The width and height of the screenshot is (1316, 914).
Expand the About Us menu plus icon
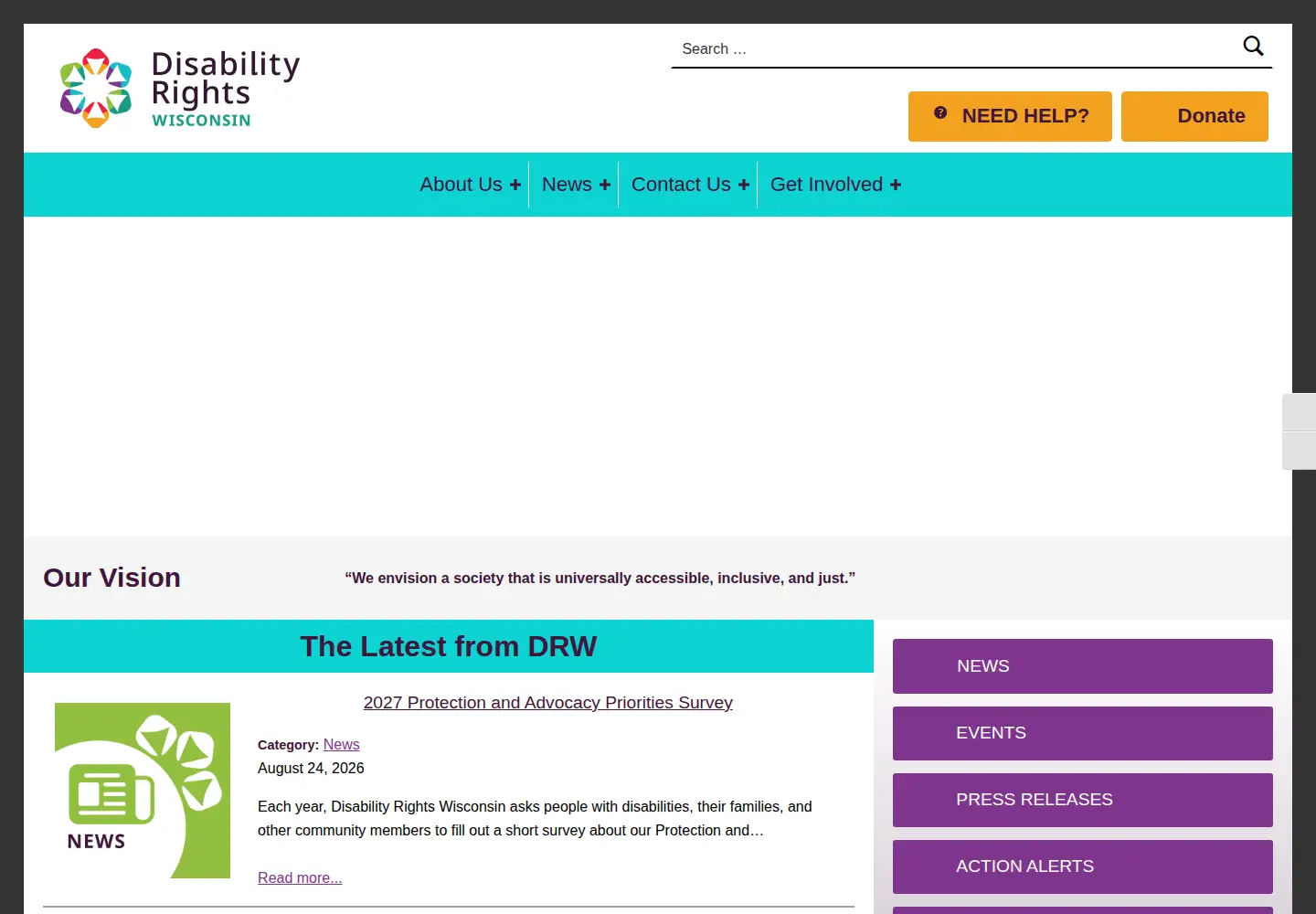pyautogui.click(x=515, y=185)
